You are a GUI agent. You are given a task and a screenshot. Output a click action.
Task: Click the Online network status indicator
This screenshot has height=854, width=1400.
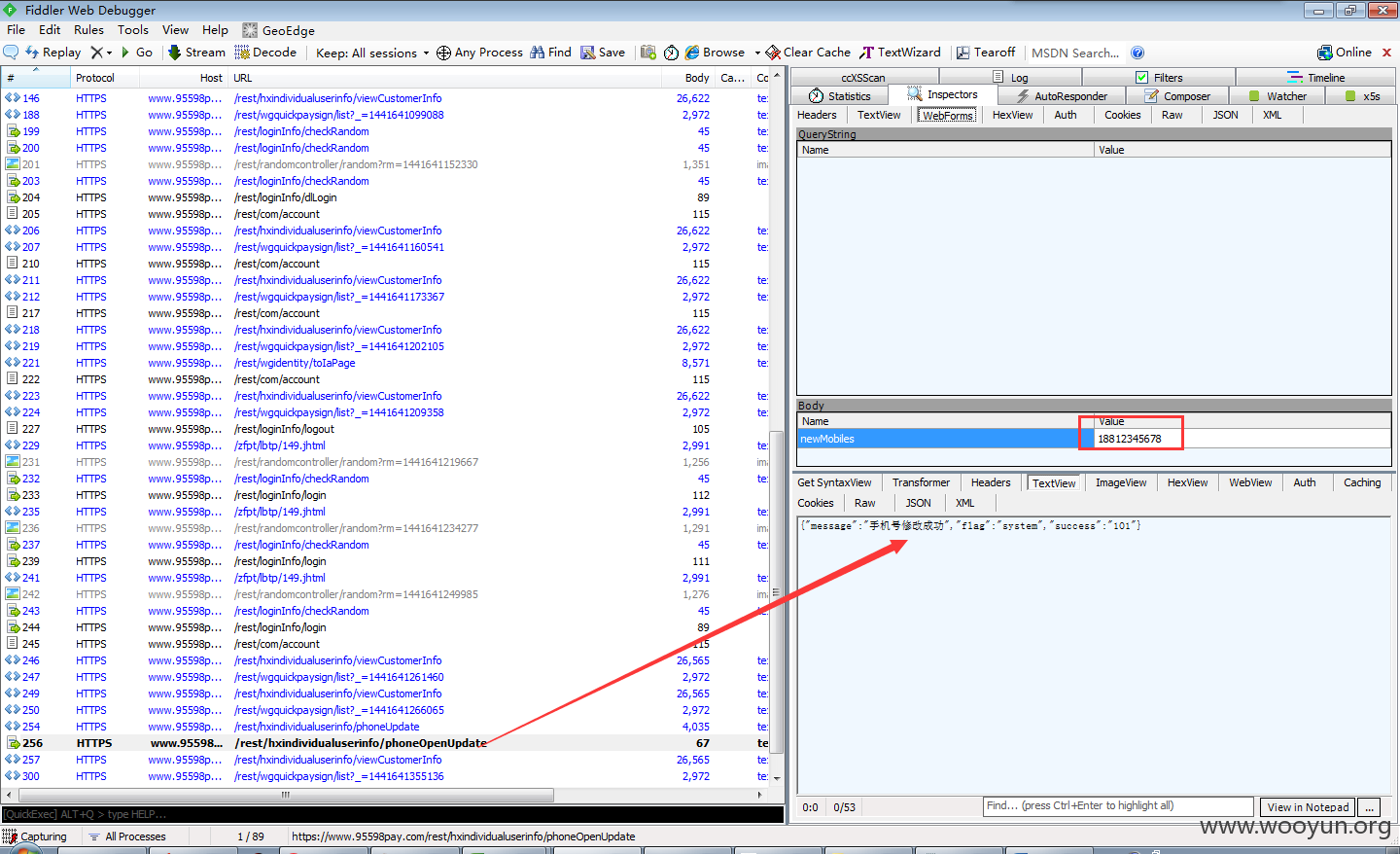(x=1345, y=53)
